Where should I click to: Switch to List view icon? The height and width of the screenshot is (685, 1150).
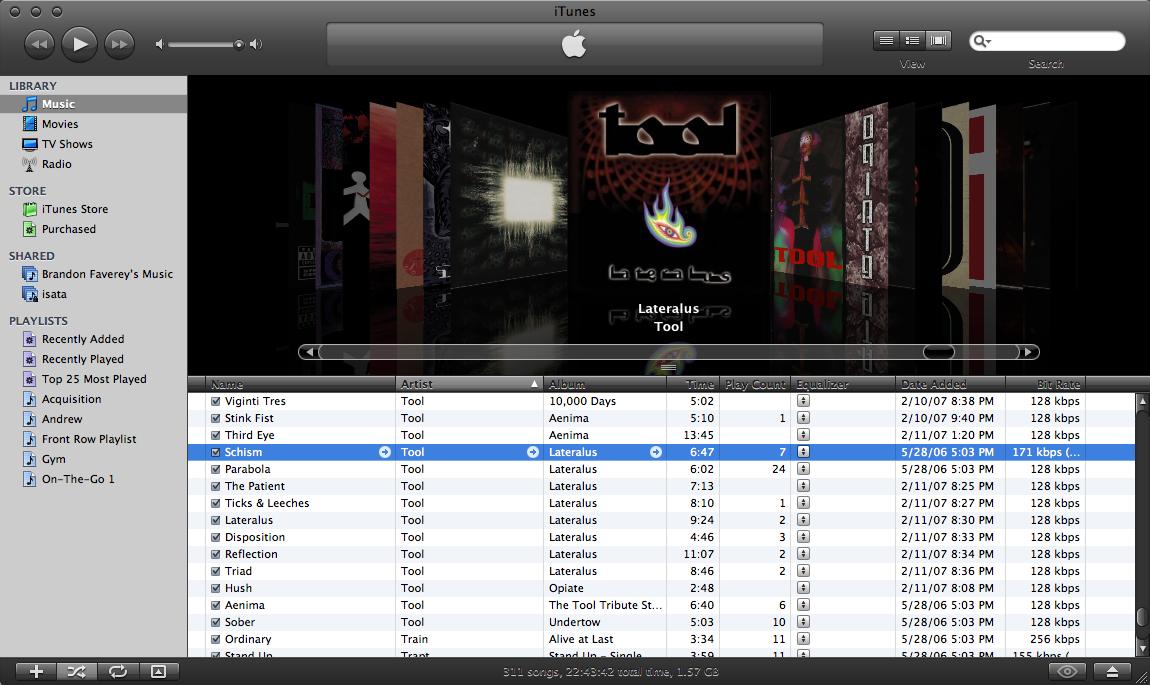[886, 40]
